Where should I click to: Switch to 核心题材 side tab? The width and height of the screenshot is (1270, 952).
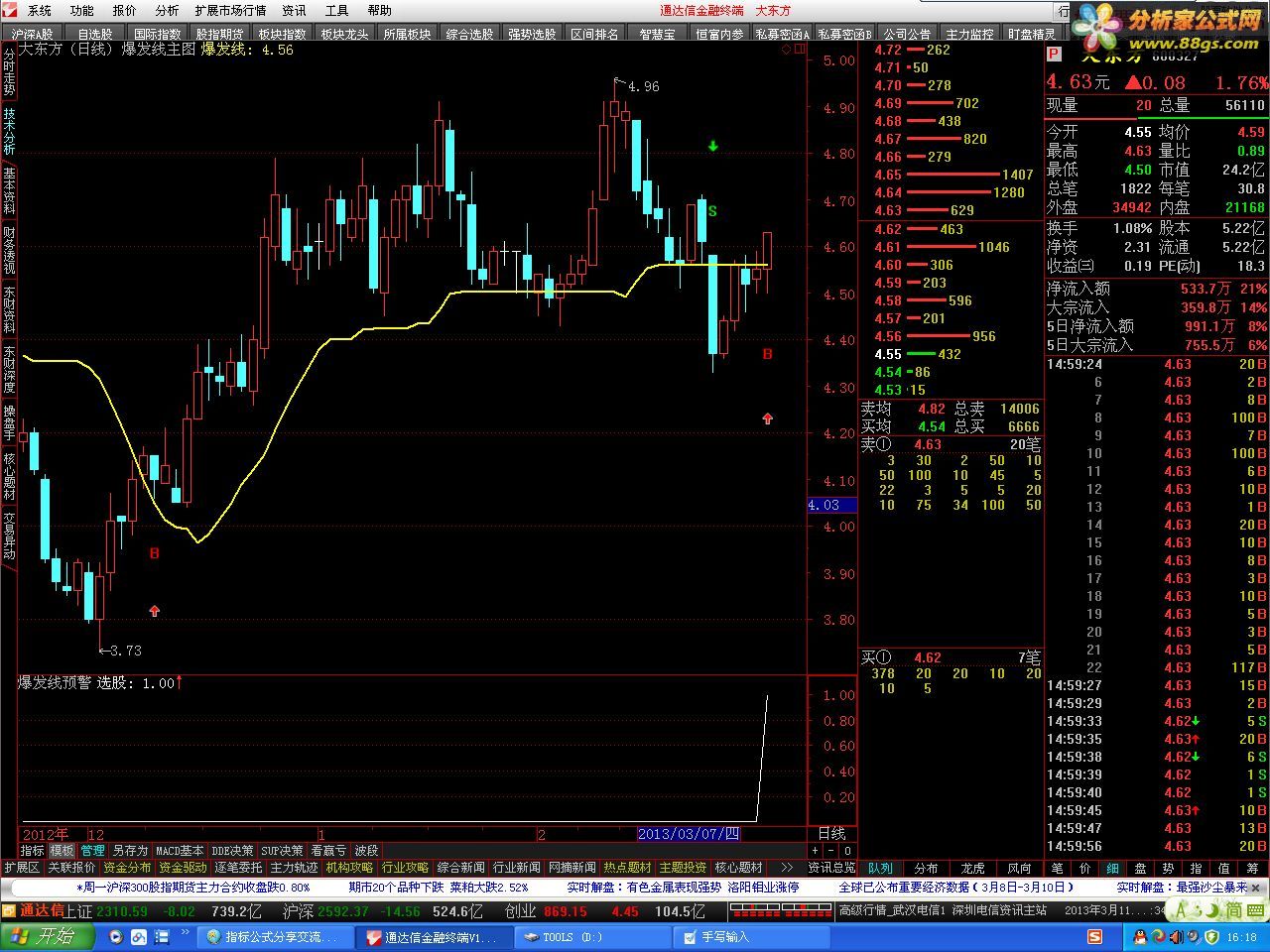[9, 476]
